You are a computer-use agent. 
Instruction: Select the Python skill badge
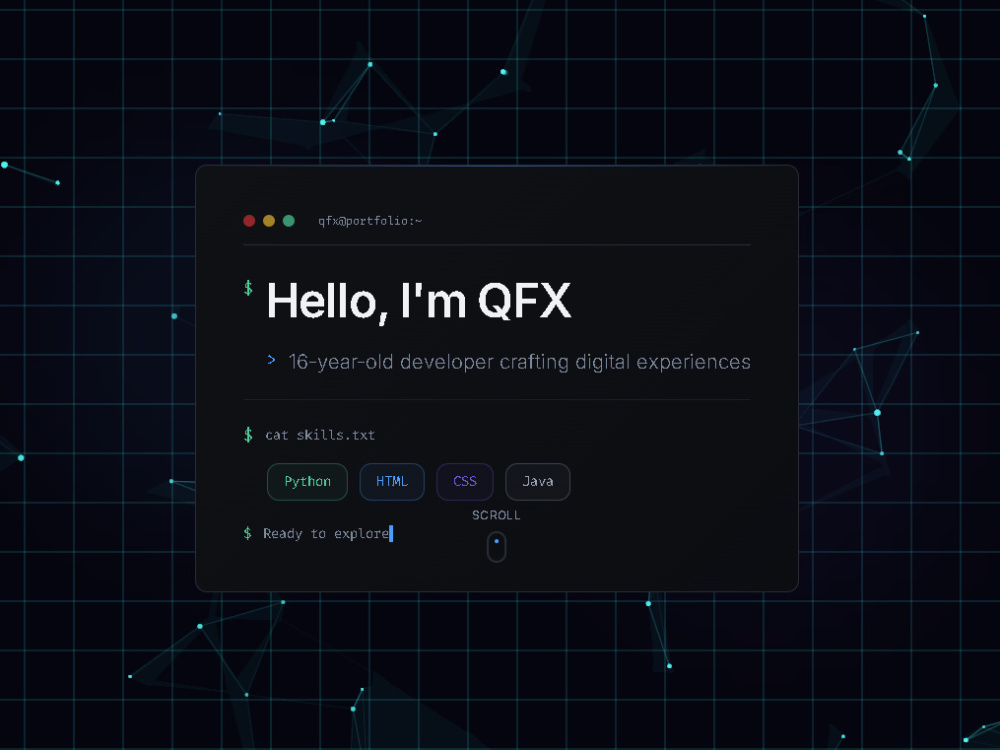[x=307, y=482]
